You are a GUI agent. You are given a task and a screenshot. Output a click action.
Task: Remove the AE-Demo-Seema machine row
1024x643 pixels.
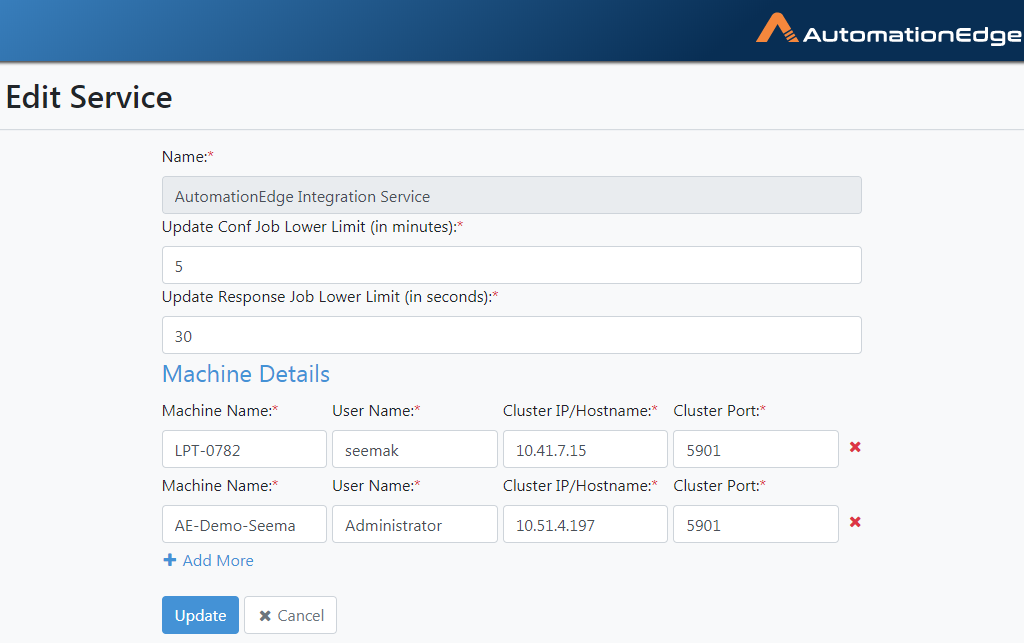pos(855,522)
